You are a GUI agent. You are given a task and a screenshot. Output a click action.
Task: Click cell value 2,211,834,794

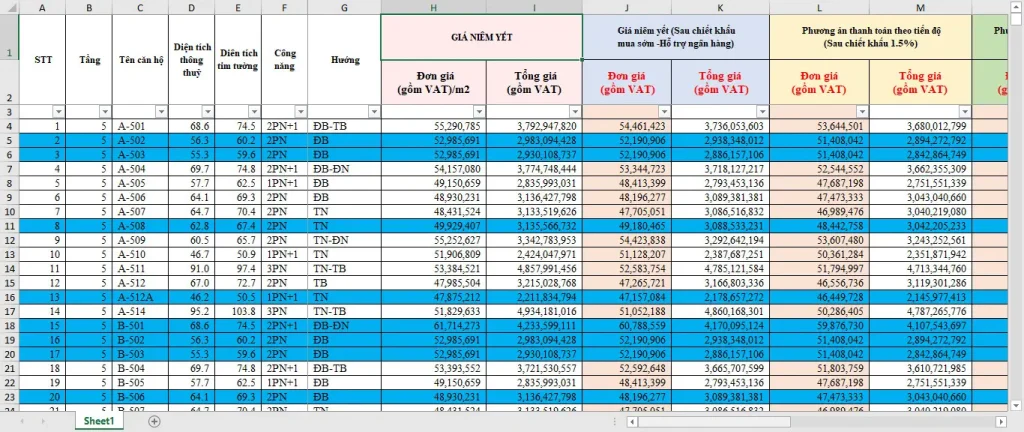point(534,298)
